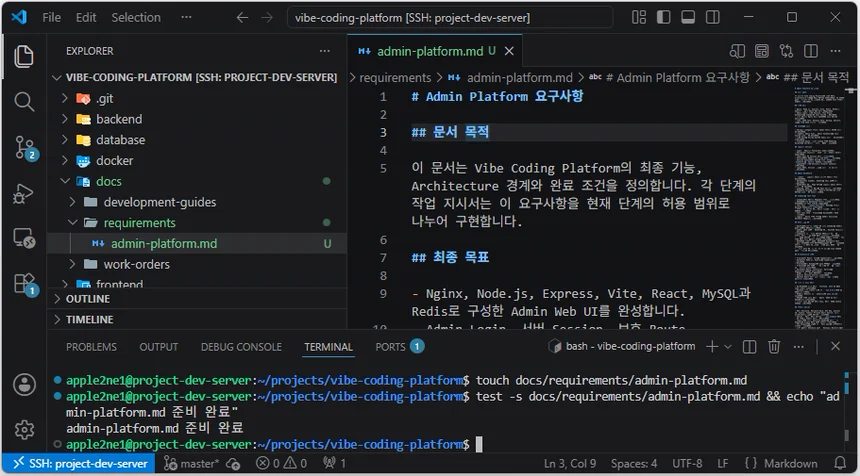Screen dimensions: 860x476
Task: Toggle Primary Side Bar visibility
Action: [664, 17]
